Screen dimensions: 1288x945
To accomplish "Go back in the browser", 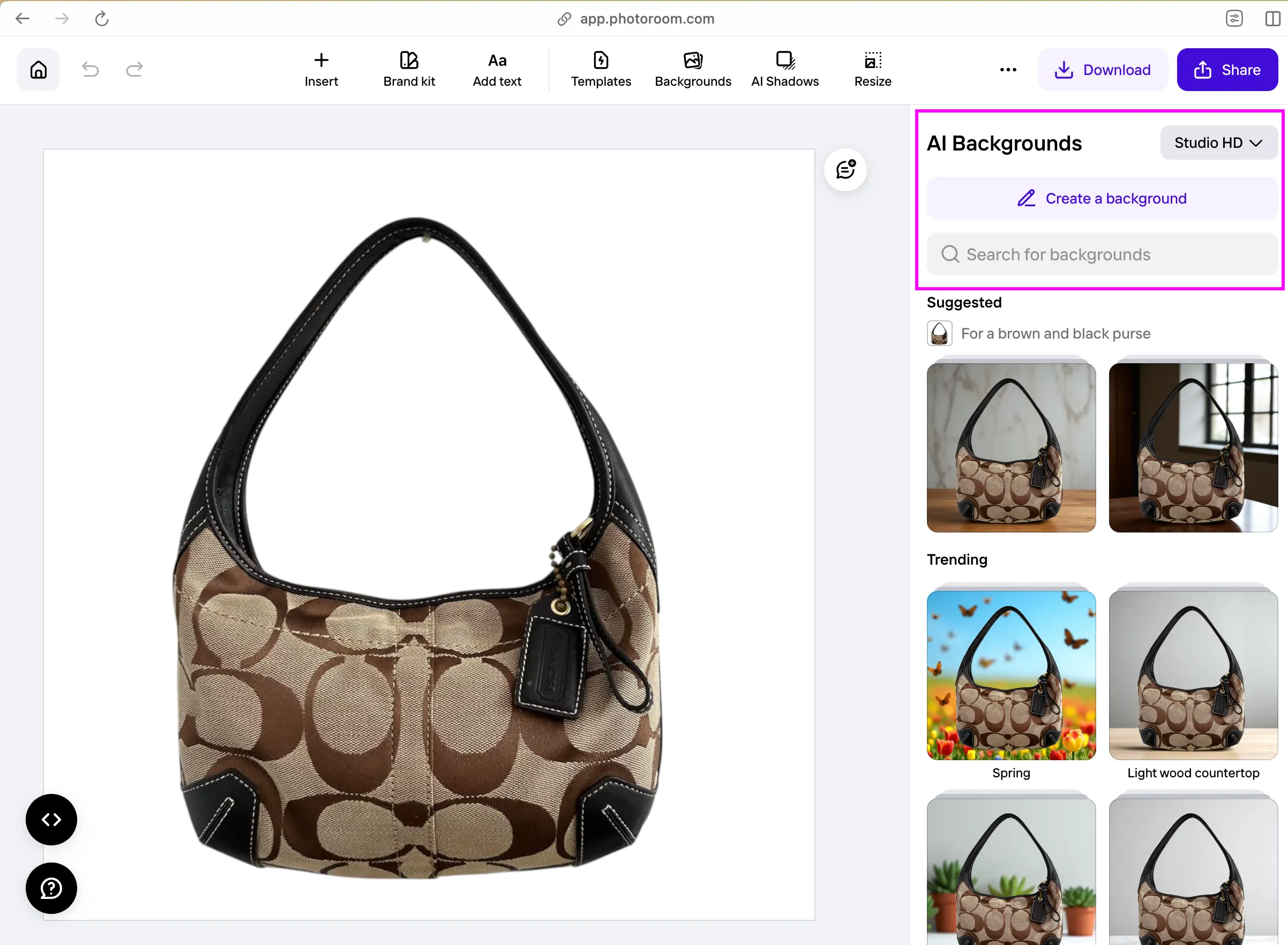I will pyautogui.click(x=23, y=18).
